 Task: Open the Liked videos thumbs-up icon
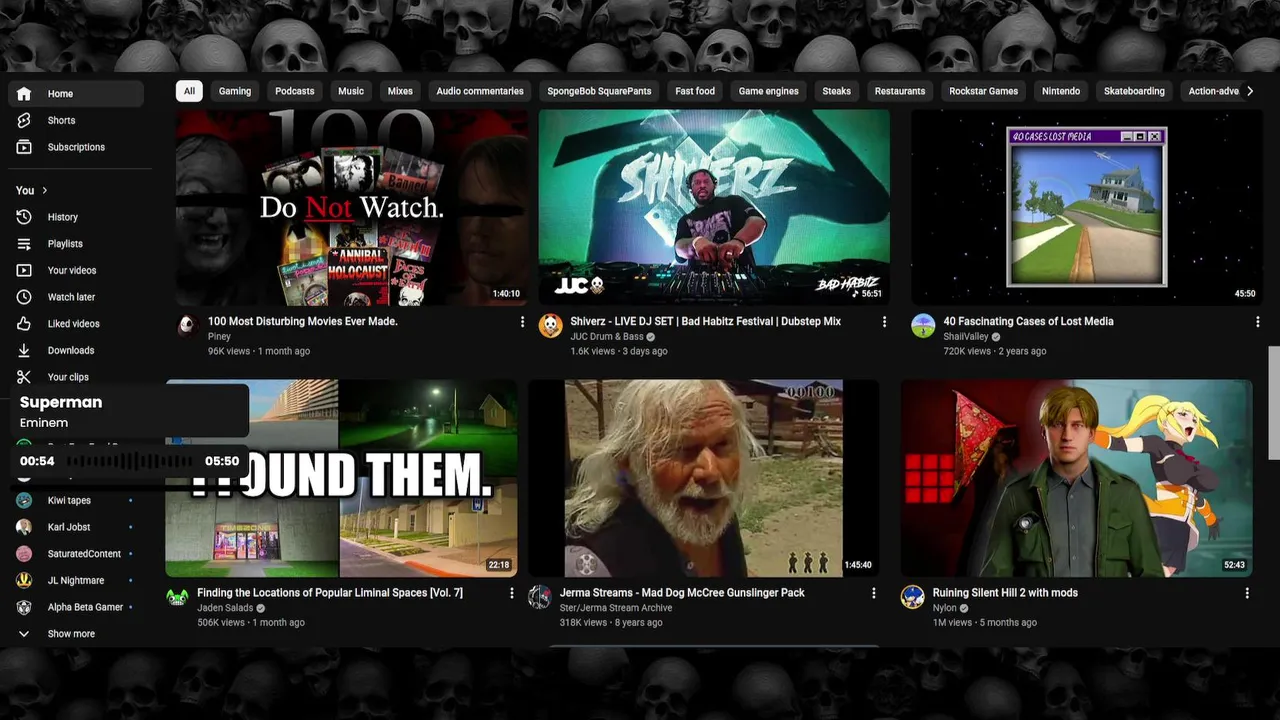[x=24, y=324]
